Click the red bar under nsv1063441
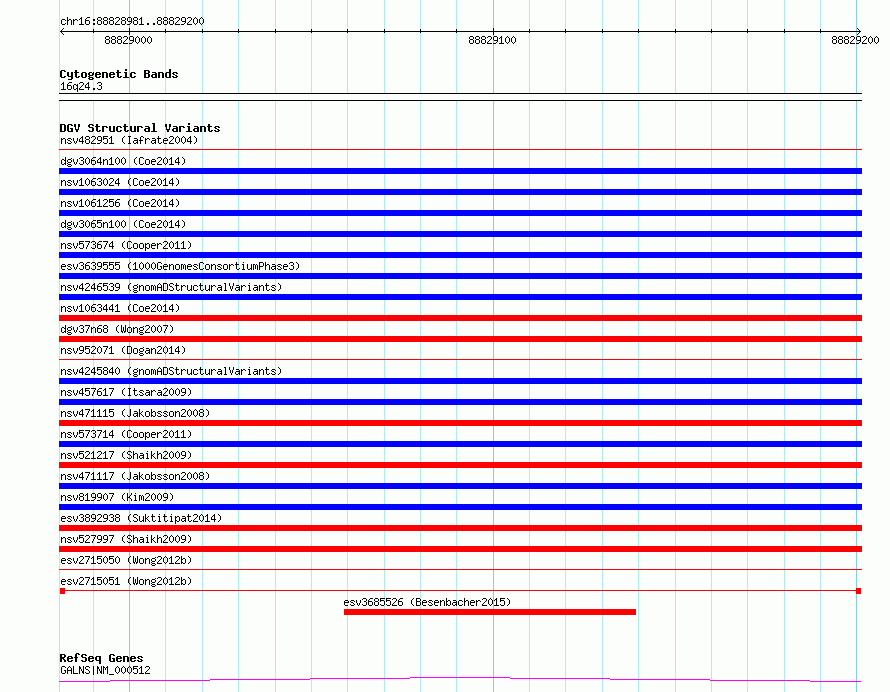Viewport: 890px width, 692px height. pos(460,318)
